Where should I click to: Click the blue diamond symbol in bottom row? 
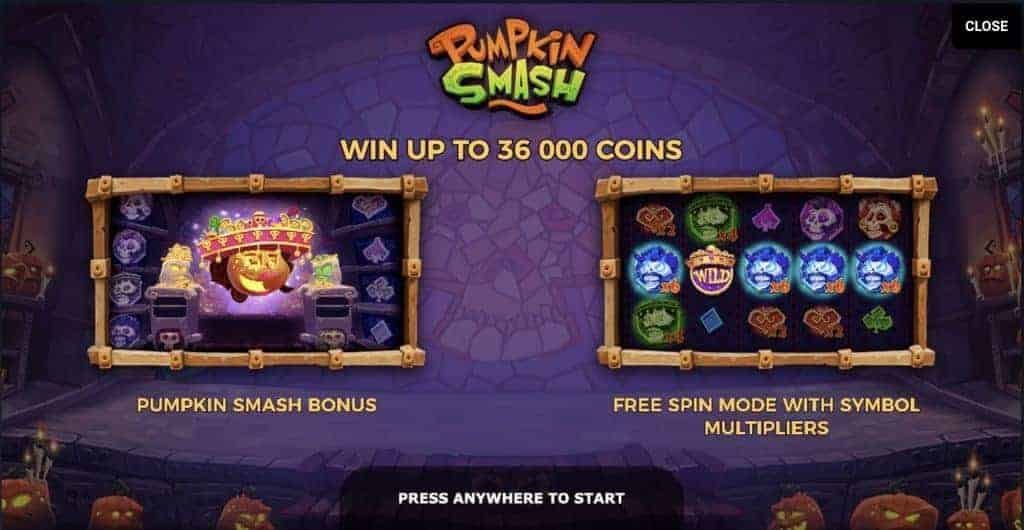pyautogui.click(x=711, y=320)
